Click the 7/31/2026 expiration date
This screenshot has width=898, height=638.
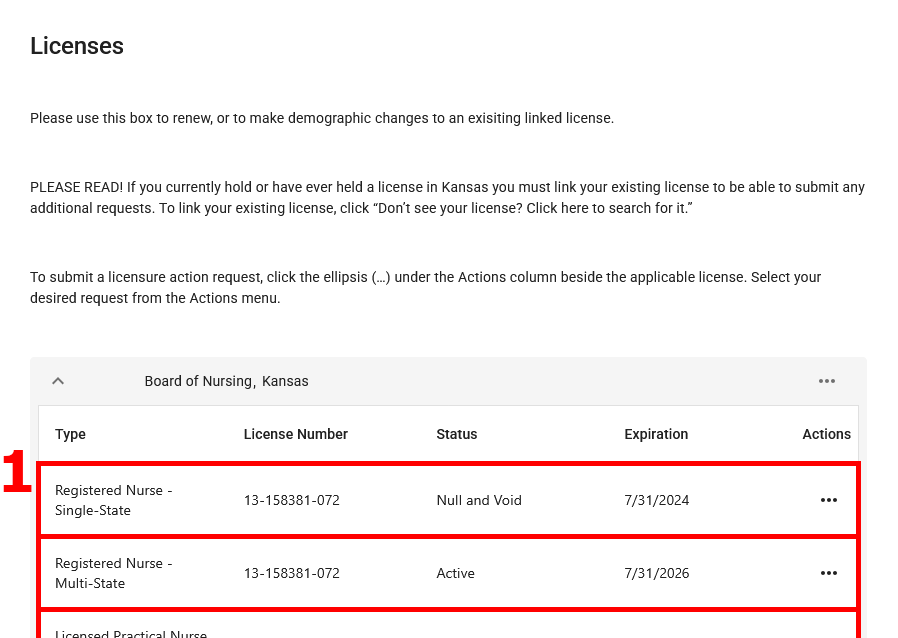click(656, 573)
